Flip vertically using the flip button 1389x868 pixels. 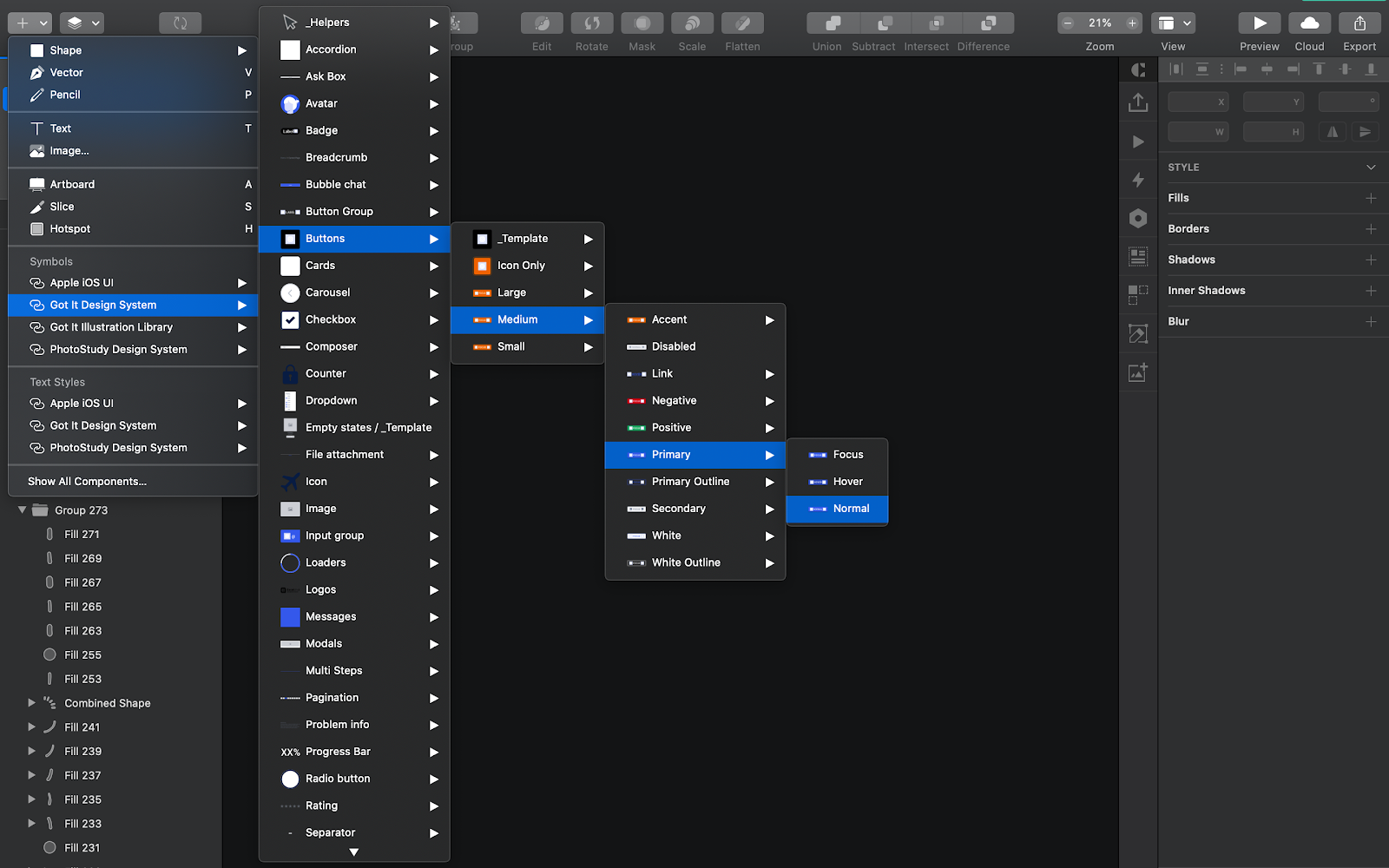point(1366,132)
